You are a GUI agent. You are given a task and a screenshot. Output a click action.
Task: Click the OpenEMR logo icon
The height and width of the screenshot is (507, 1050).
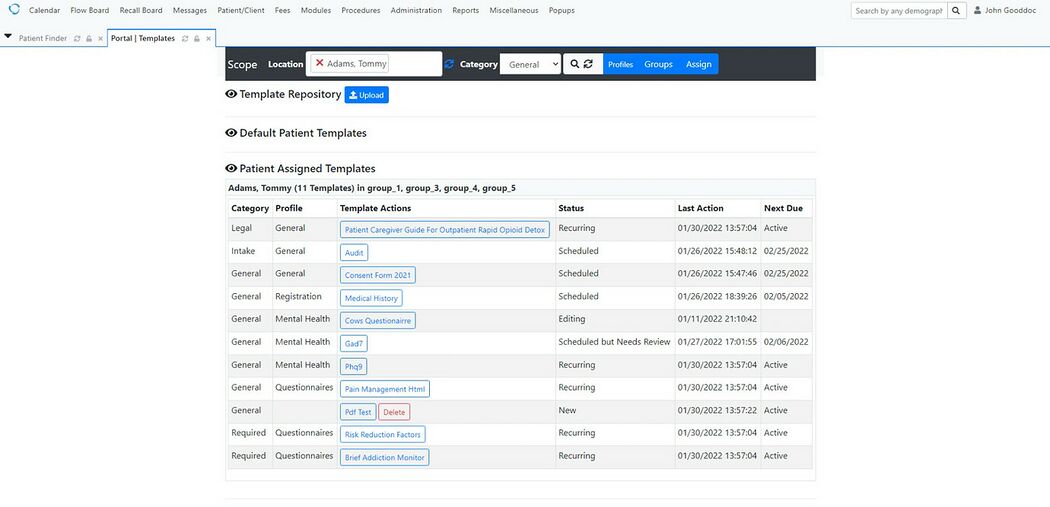click(x=14, y=10)
